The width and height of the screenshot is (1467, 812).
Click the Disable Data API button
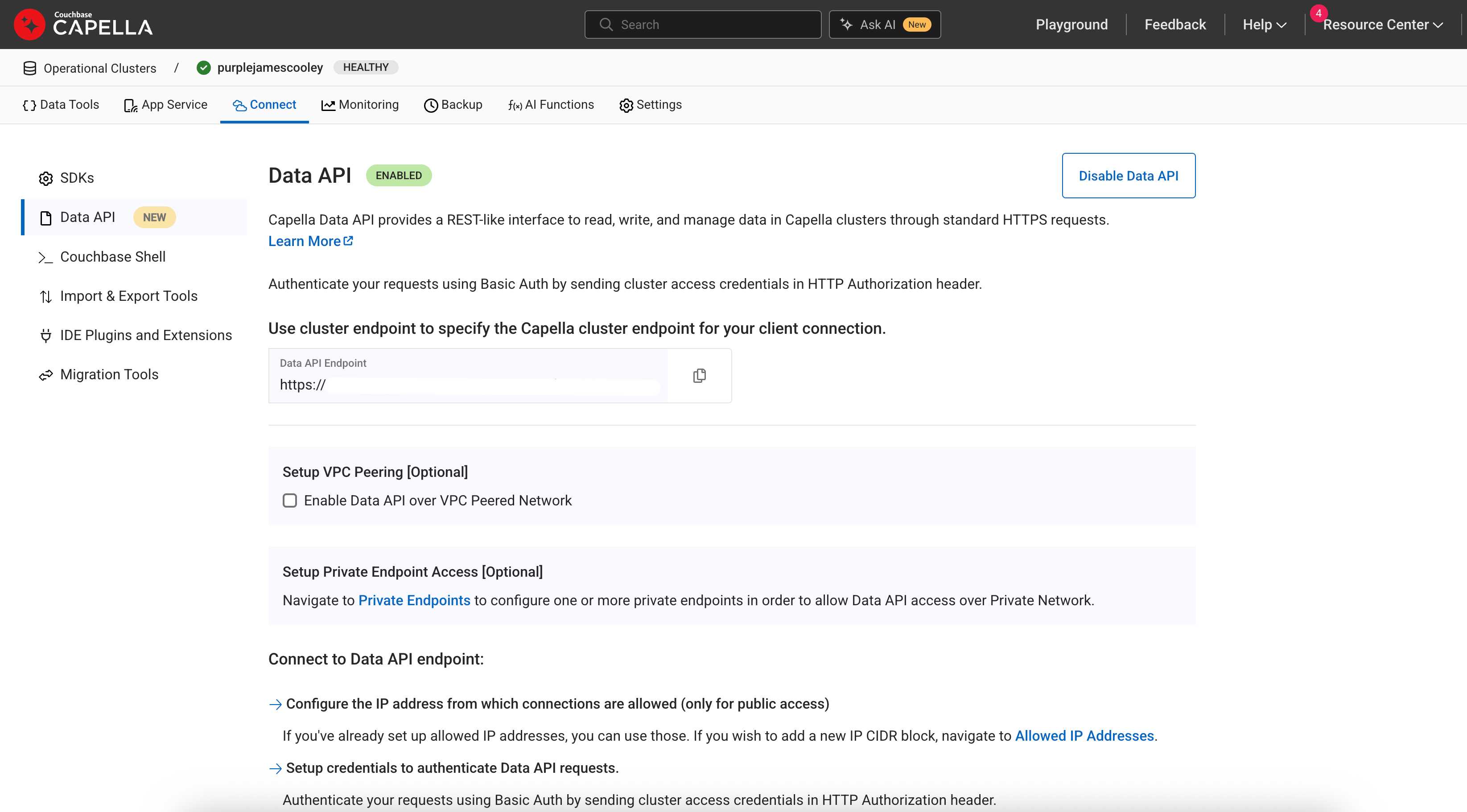pos(1128,176)
